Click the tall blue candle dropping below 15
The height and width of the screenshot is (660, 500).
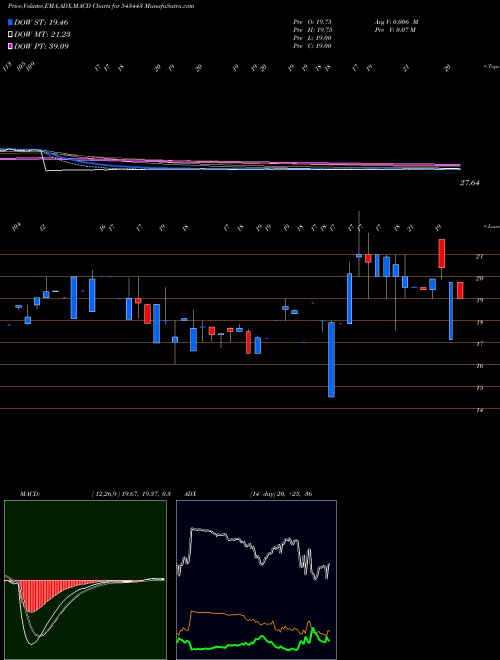coord(332,360)
